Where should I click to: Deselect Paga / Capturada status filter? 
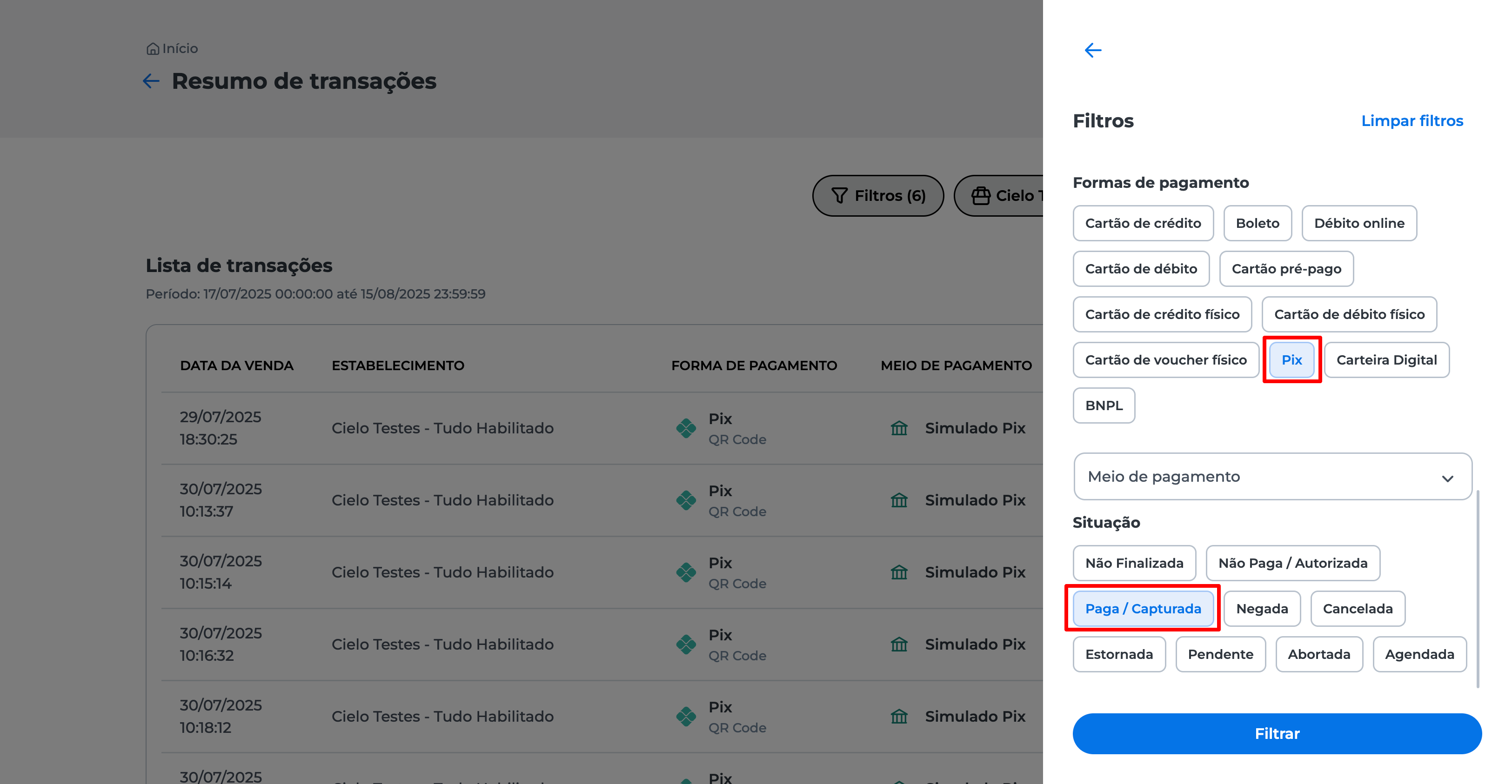pyautogui.click(x=1143, y=609)
